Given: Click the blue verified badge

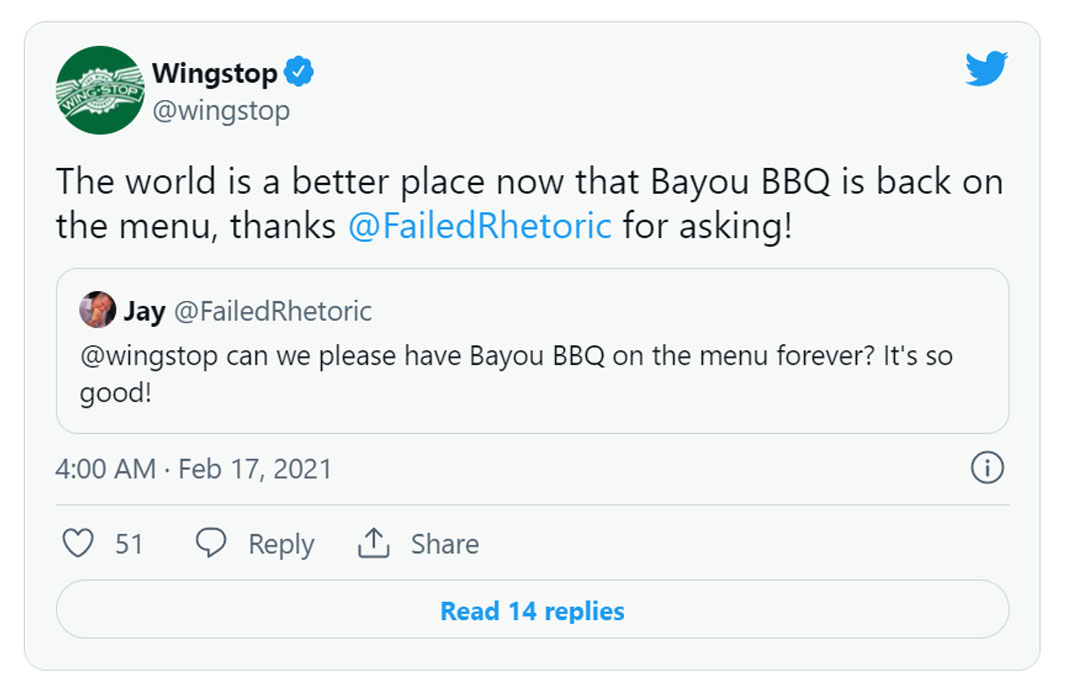Looking at the screenshot, I should click(x=299, y=73).
